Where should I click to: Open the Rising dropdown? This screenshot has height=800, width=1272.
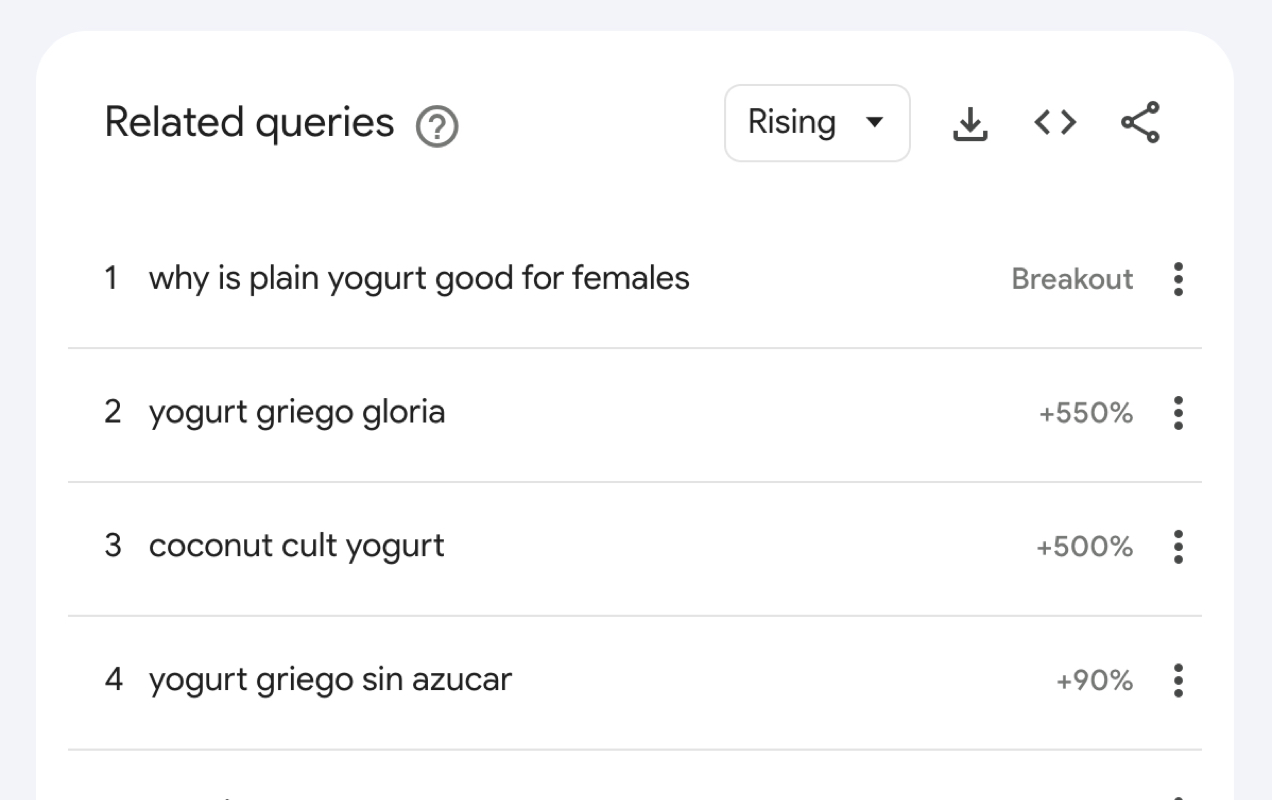817,123
